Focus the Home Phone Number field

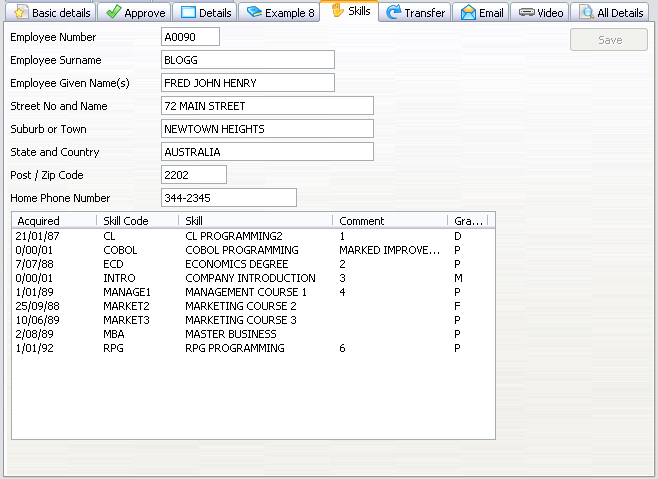(x=229, y=198)
